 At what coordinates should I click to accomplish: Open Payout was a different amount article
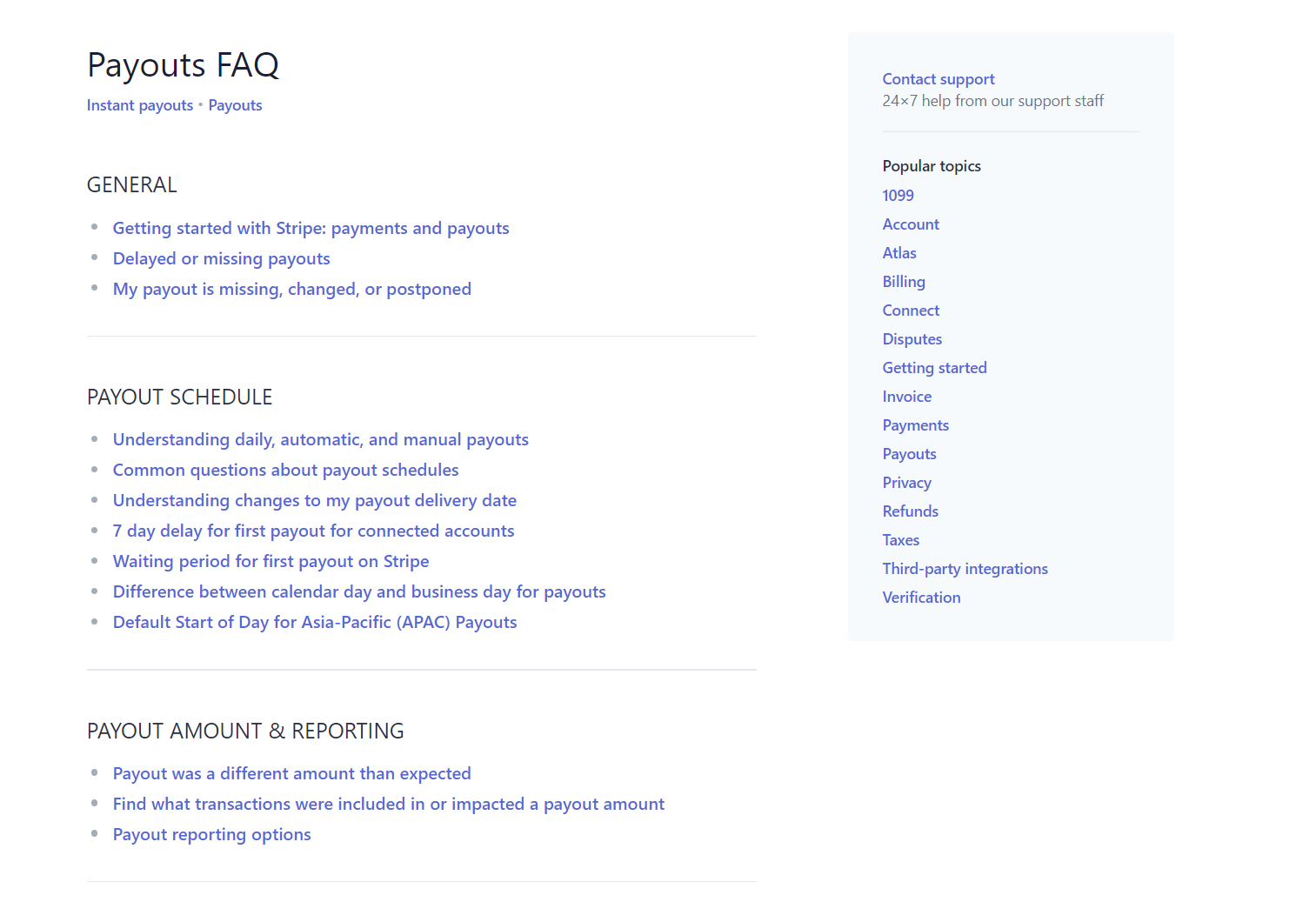(291, 773)
